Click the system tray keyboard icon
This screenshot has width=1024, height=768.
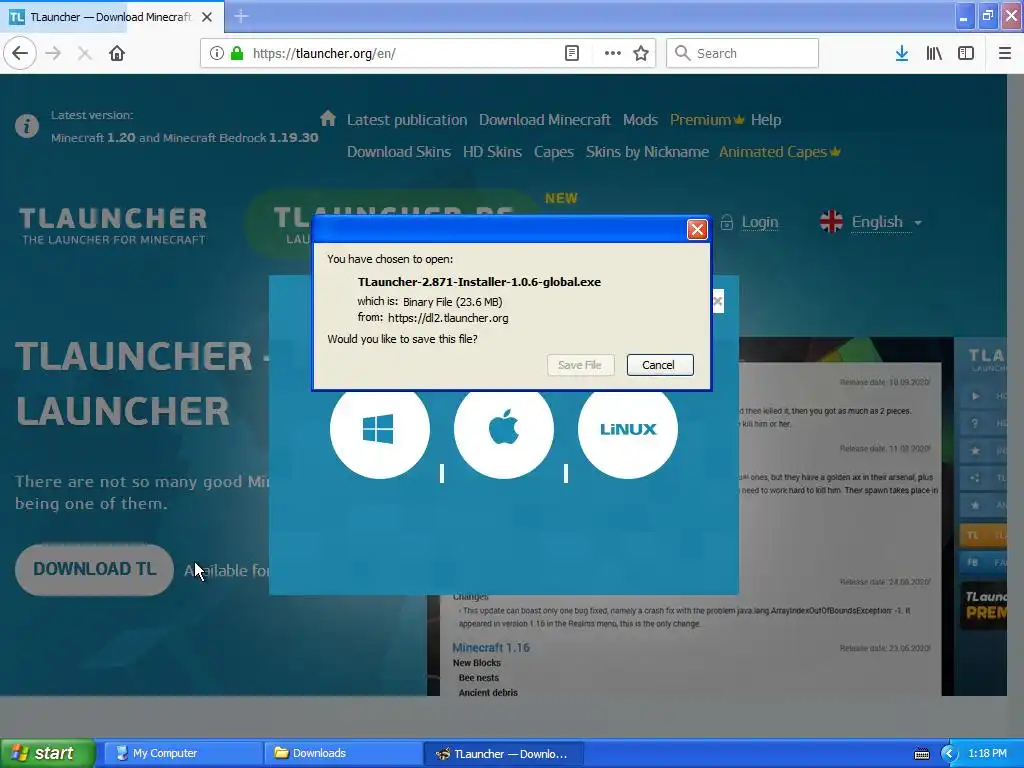click(x=921, y=754)
